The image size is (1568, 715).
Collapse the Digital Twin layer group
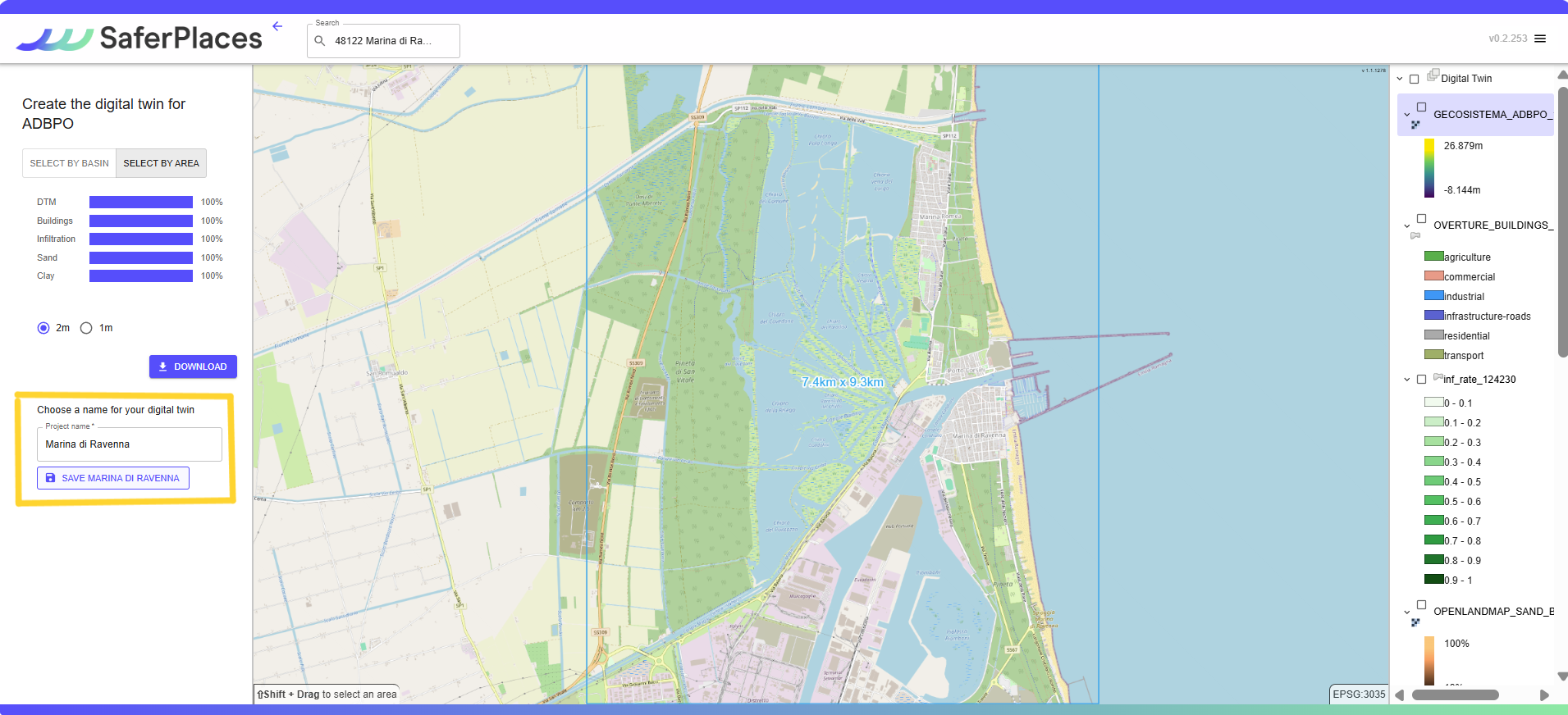pyautogui.click(x=1400, y=79)
